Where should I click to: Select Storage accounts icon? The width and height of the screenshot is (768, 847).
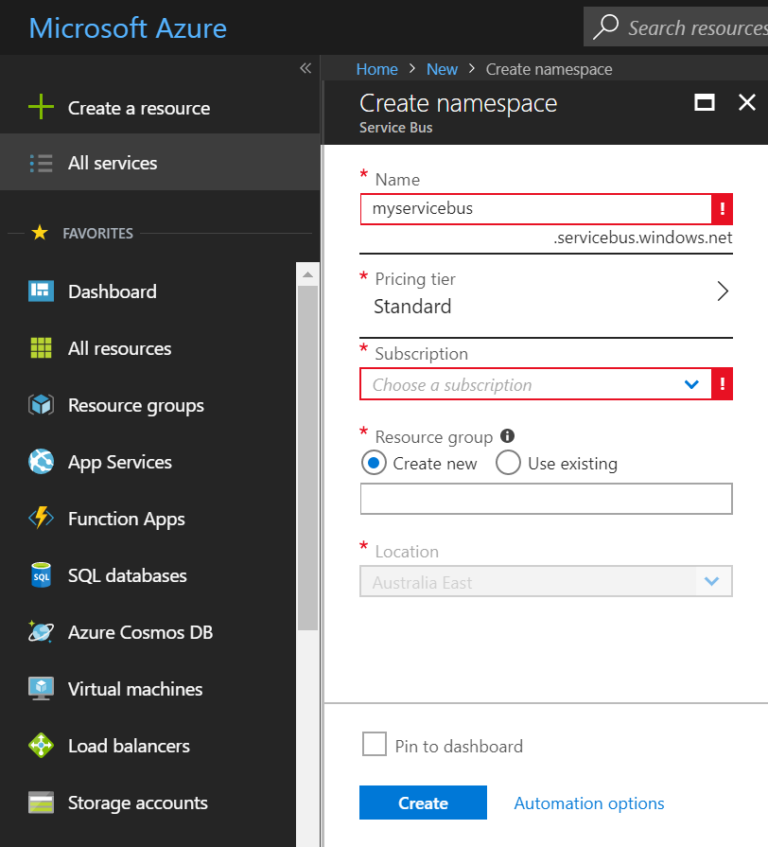(40, 802)
